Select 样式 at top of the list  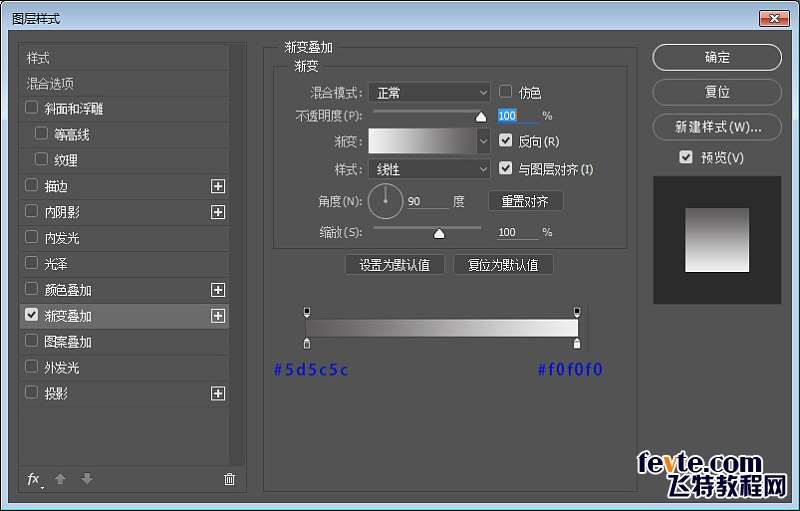[x=125, y=58]
